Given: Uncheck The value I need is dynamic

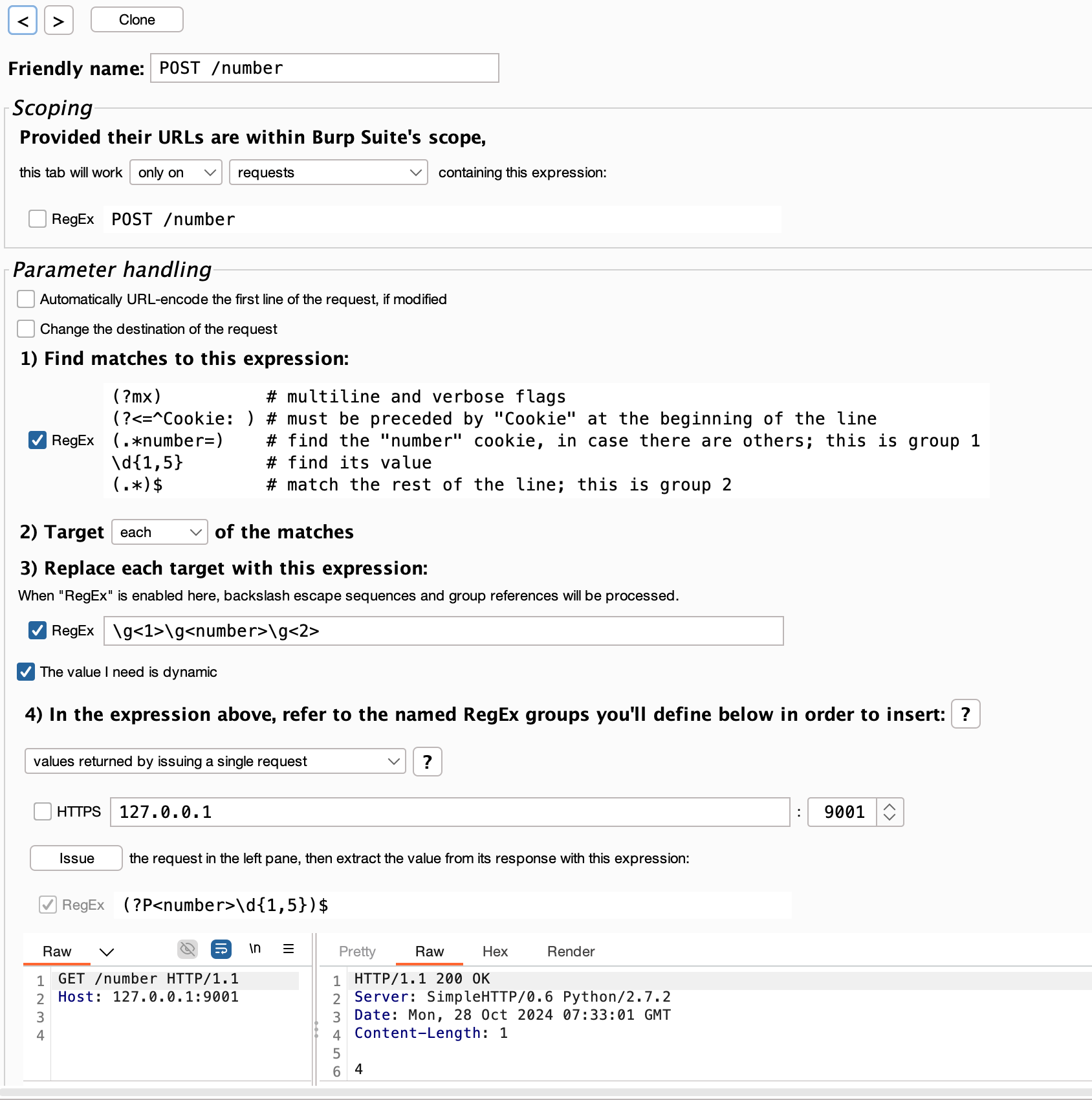Looking at the screenshot, I should (x=26, y=672).
